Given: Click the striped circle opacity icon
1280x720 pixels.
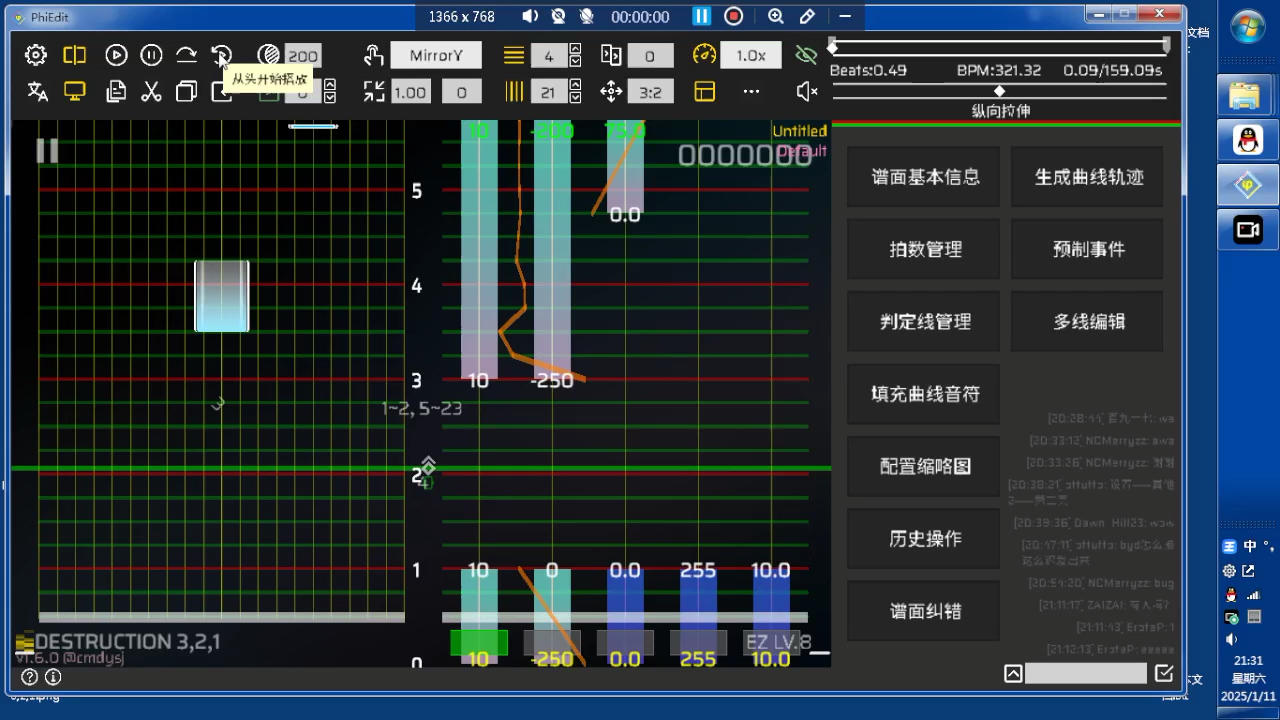Looking at the screenshot, I should pos(268,56).
